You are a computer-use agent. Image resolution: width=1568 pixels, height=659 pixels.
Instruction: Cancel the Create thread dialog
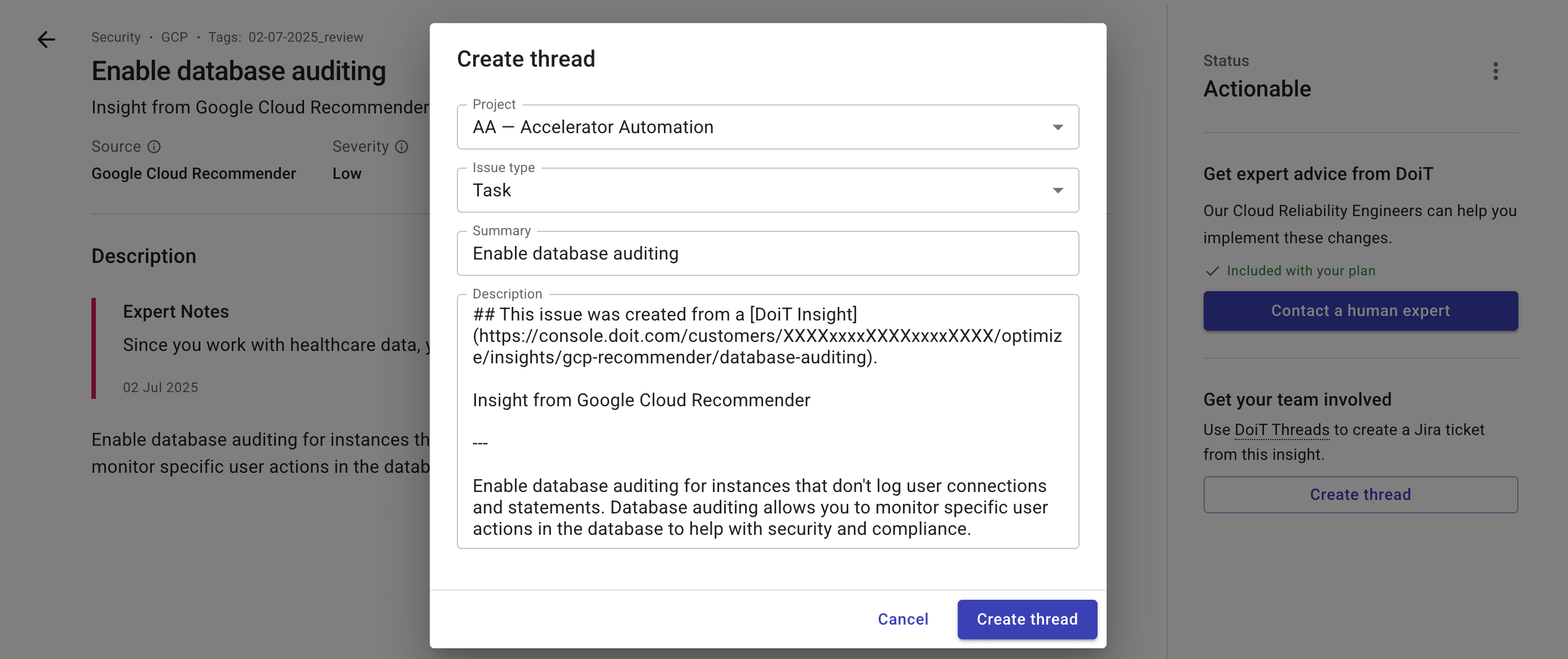(902, 619)
